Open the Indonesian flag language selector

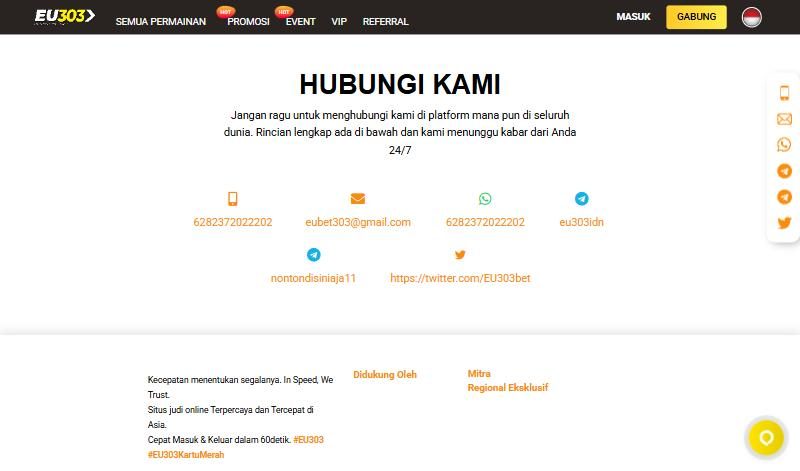(x=752, y=17)
